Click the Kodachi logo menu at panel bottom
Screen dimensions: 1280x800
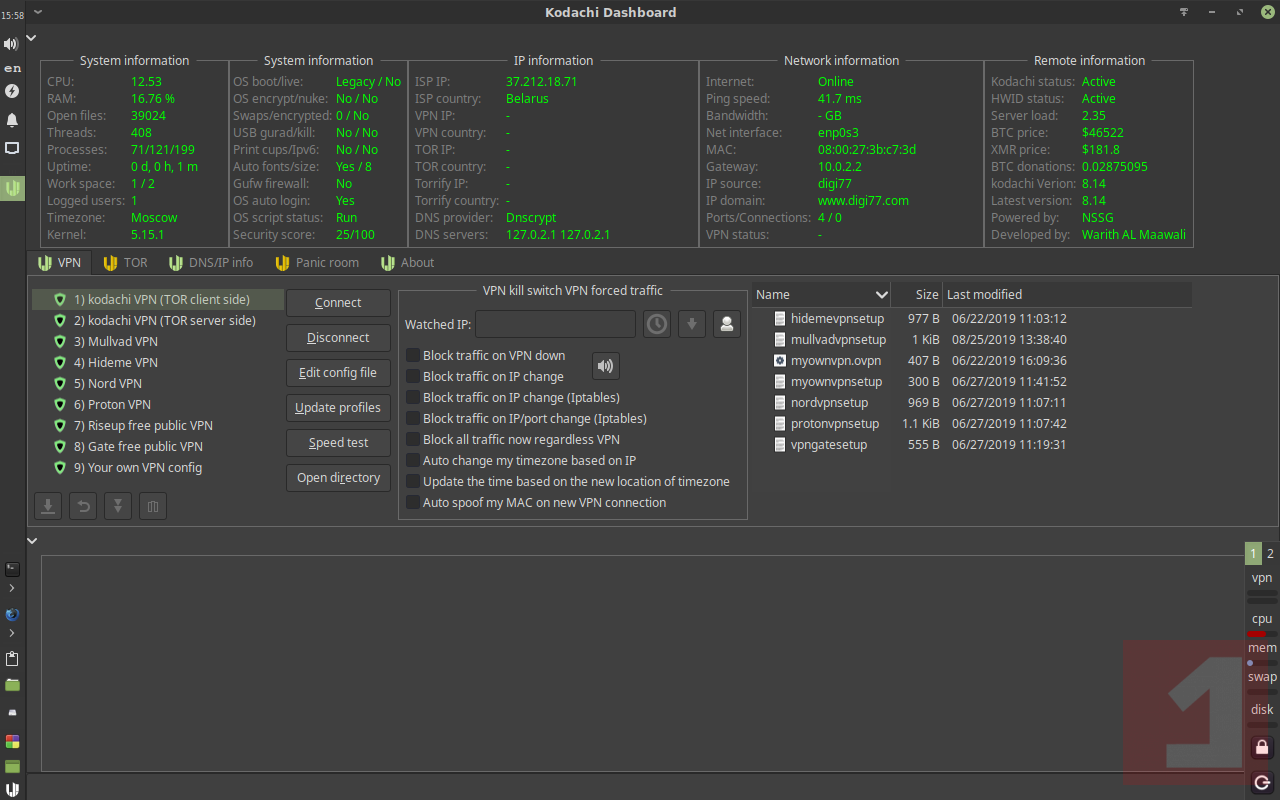(x=12, y=789)
